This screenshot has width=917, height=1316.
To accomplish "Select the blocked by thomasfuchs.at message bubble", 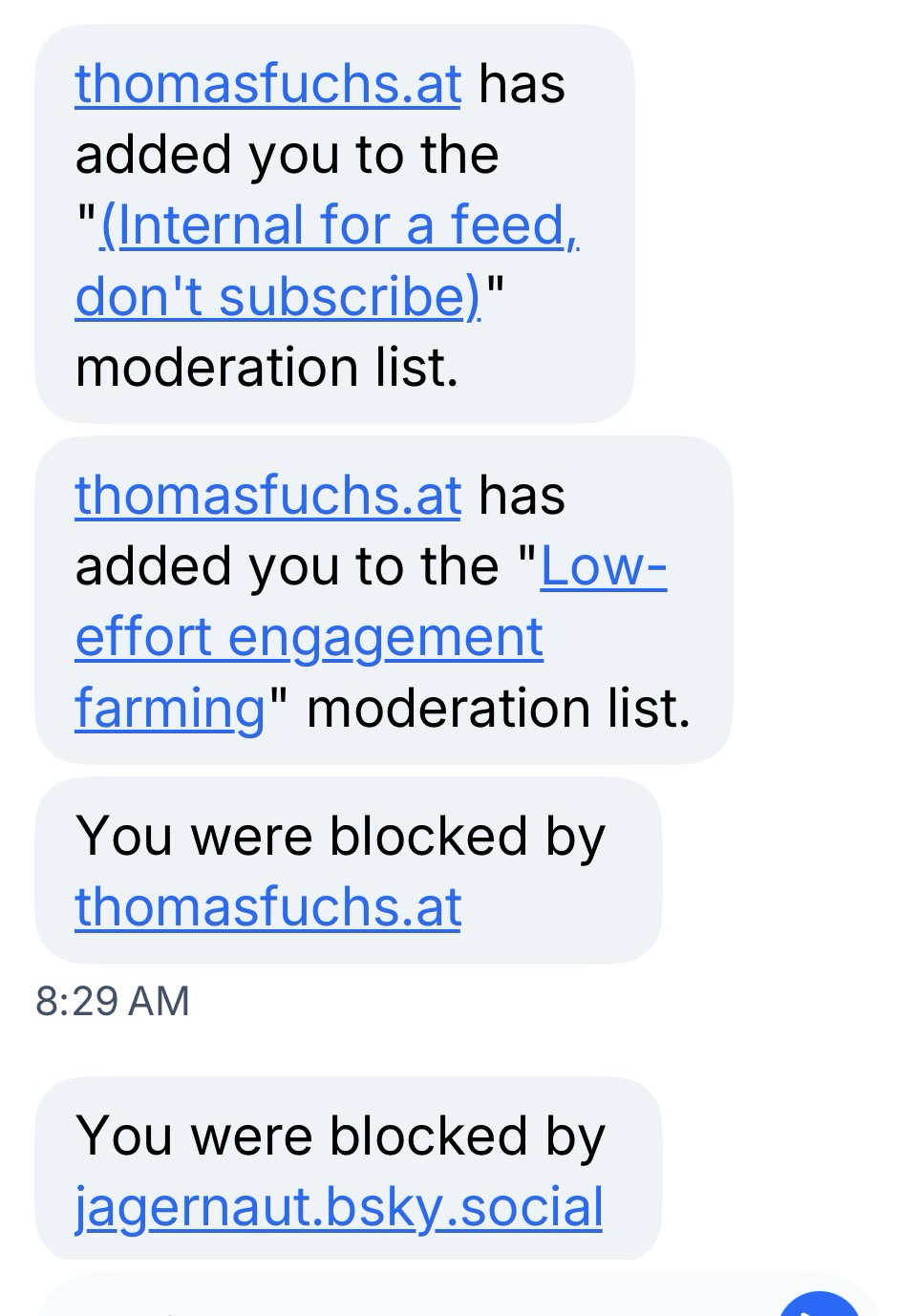I will pyautogui.click(x=573, y=907).
